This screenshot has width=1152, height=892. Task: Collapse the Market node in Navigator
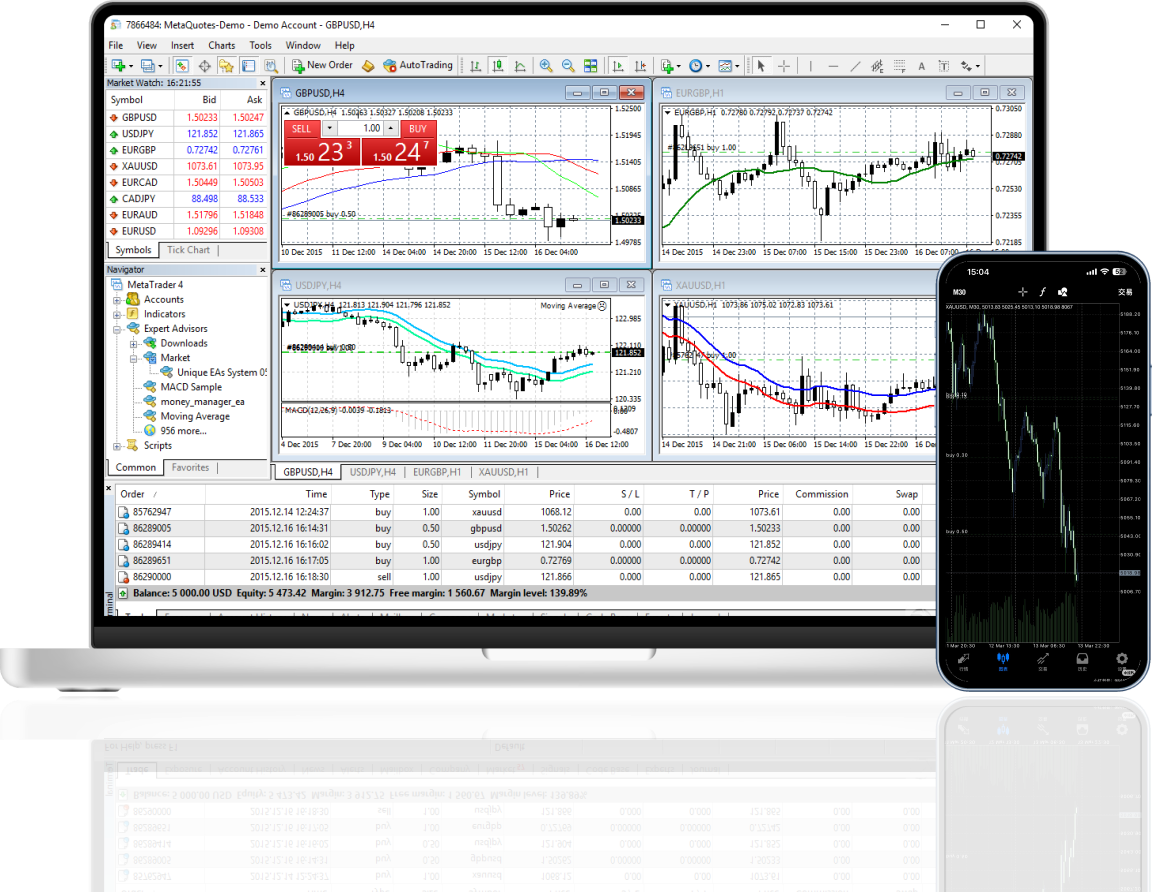coord(134,358)
